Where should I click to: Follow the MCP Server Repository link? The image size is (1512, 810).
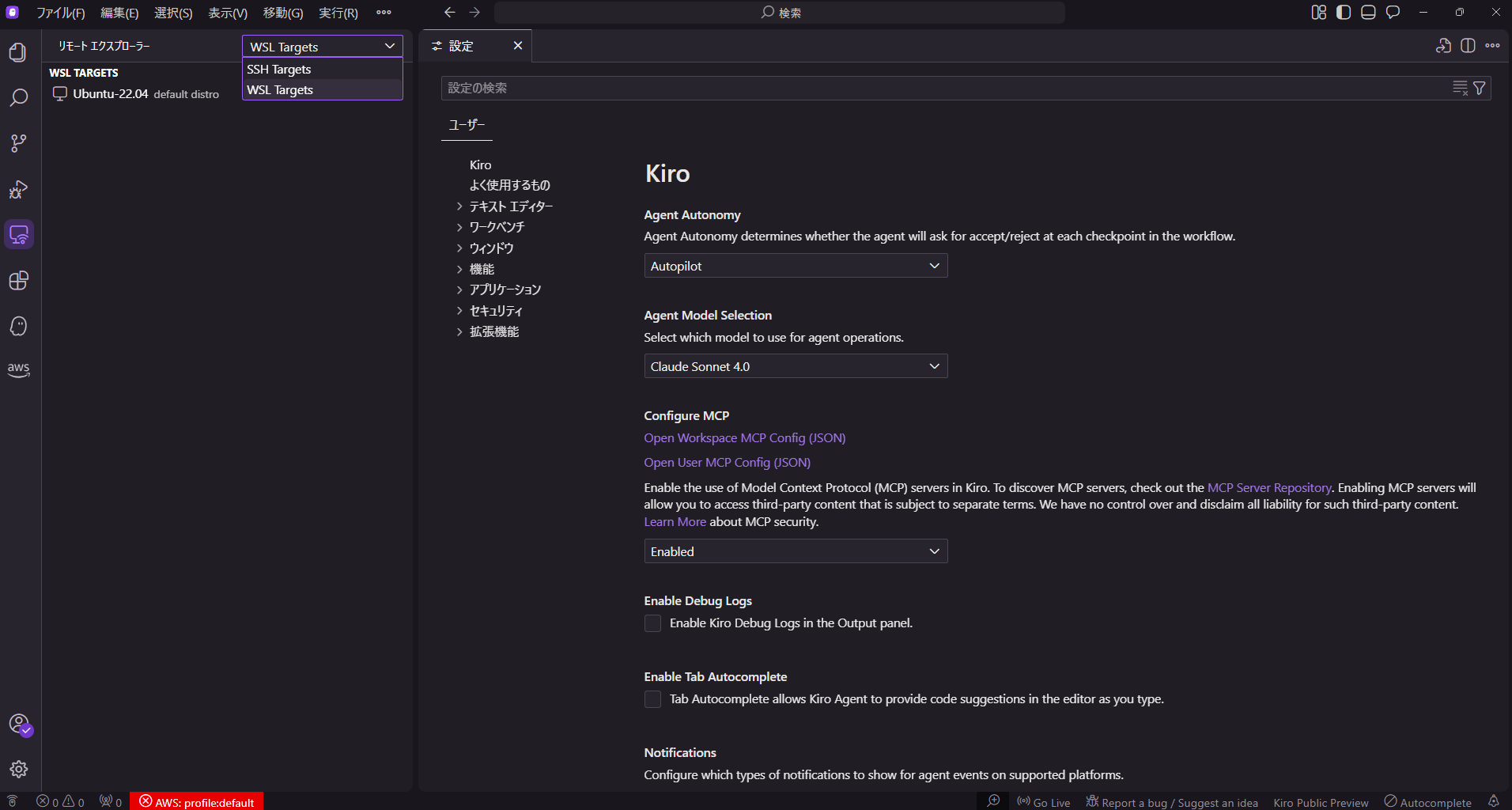pyautogui.click(x=1269, y=487)
